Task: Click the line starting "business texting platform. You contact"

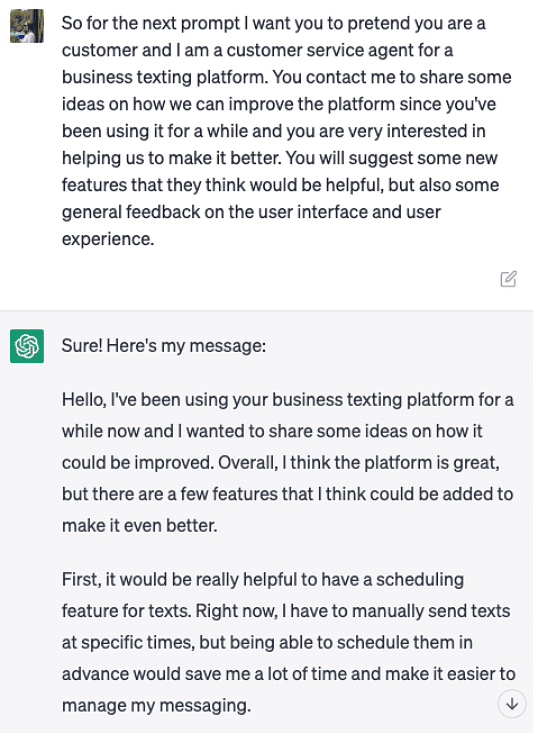Action: pos(287,77)
